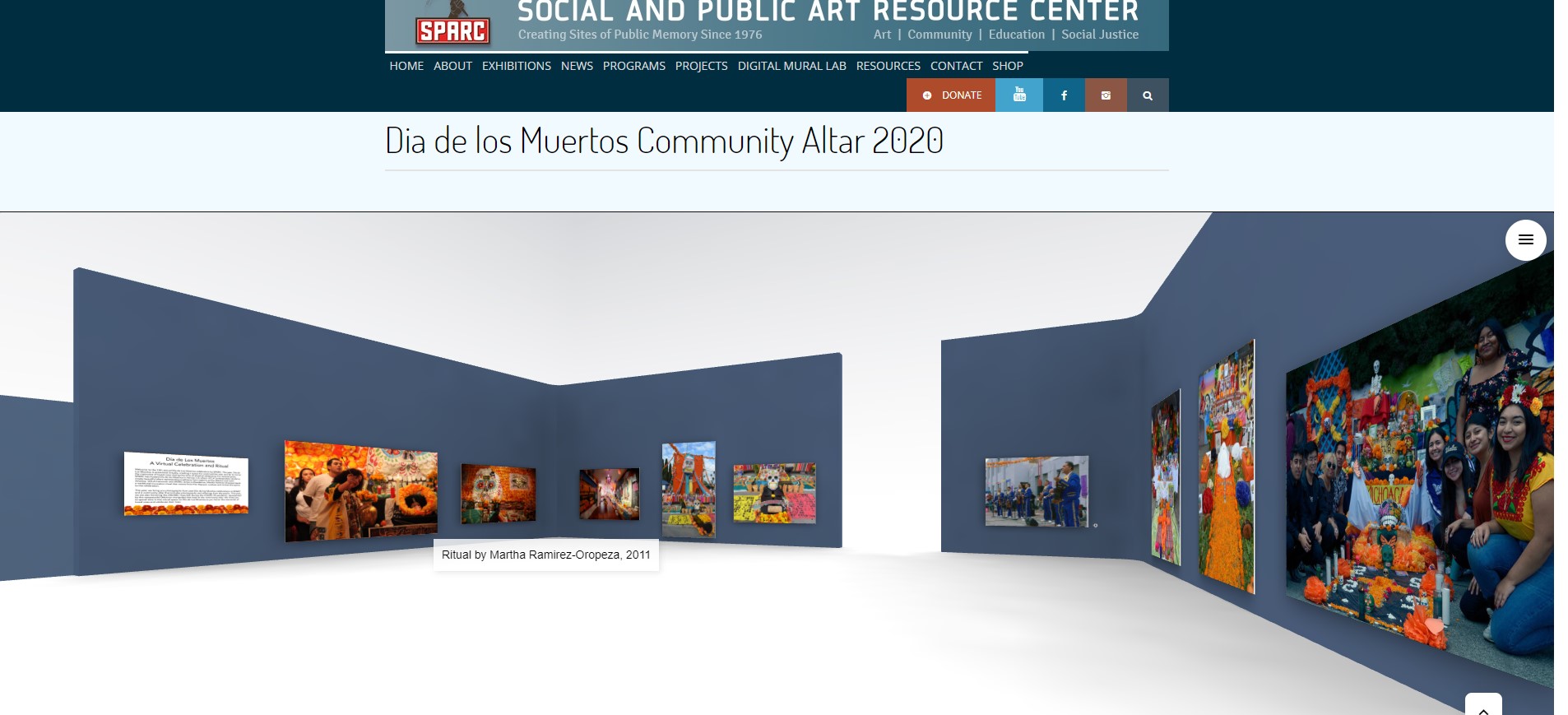The image size is (1568, 715).
Task: Click the SPARC logo
Action: click(452, 30)
